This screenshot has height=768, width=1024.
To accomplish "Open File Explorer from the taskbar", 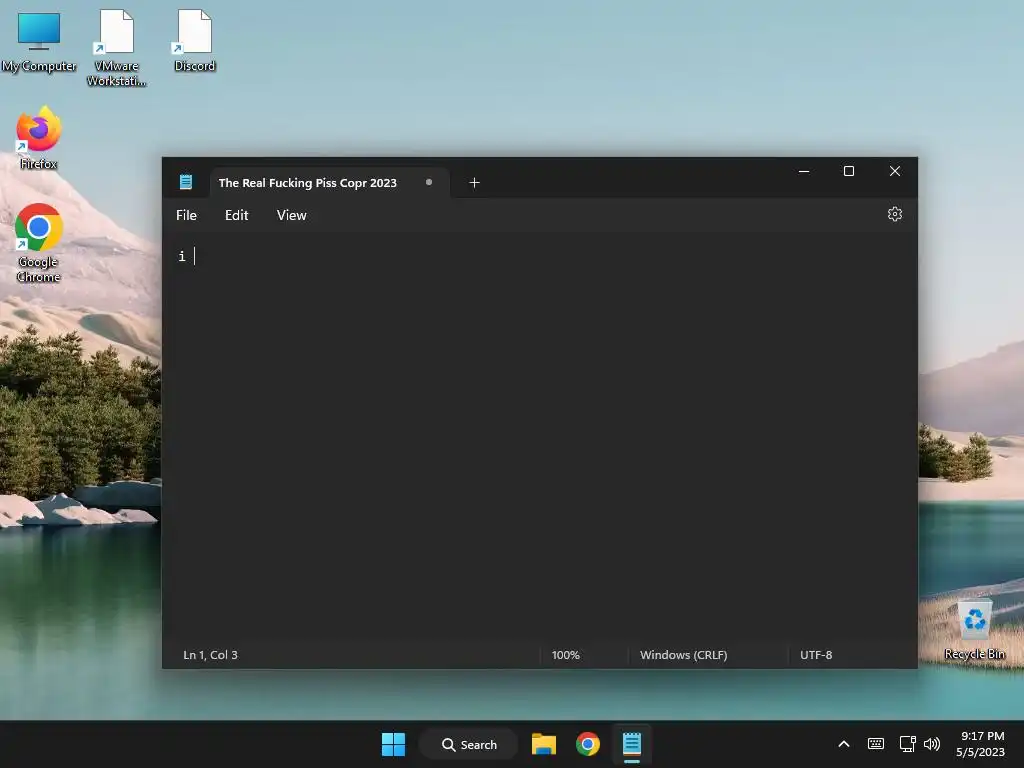I will 543,744.
